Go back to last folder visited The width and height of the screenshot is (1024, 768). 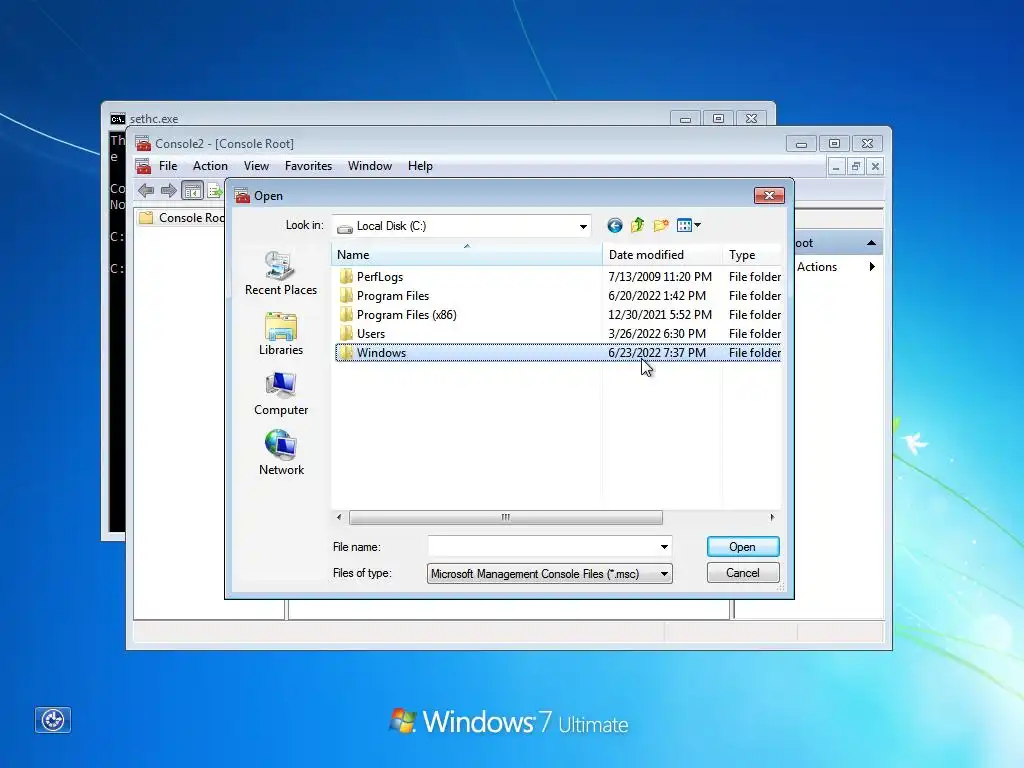coord(615,226)
